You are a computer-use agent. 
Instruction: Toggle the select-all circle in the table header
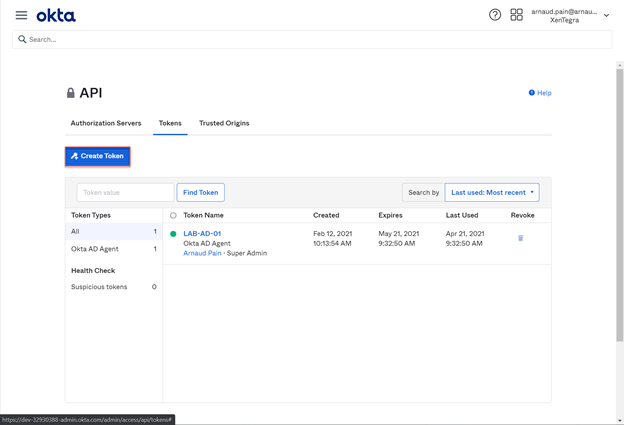[x=173, y=215]
